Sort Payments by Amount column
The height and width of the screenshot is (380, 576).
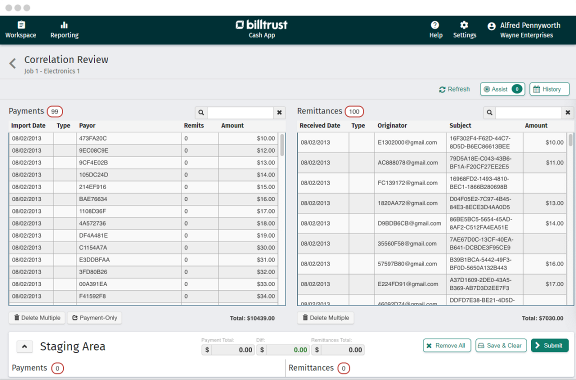(x=232, y=126)
